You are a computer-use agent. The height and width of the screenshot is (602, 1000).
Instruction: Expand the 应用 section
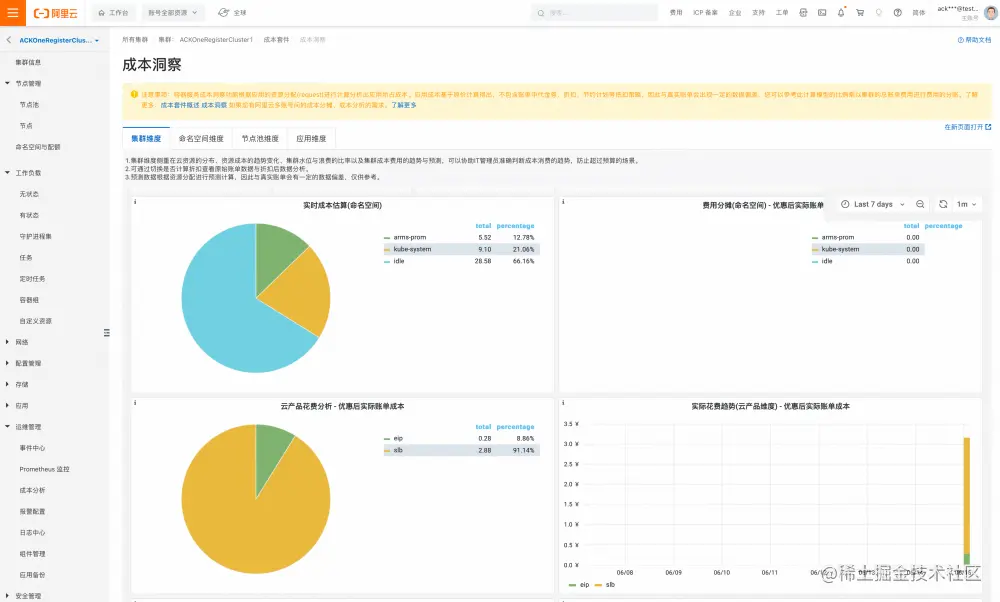(7, 406)
